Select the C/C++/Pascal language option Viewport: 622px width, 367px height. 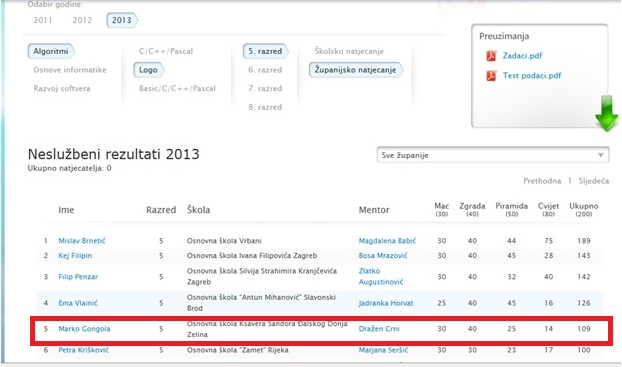click(x=166, y=51)
